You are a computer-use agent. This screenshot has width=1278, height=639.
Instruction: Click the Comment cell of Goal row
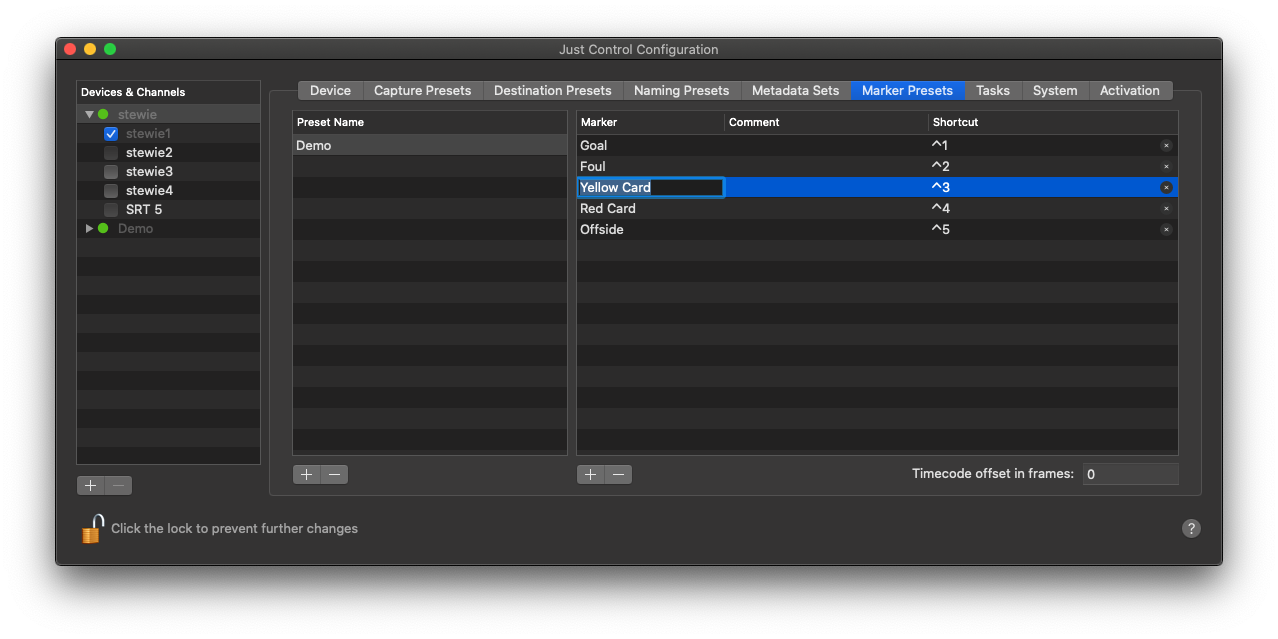click(826, 145)
